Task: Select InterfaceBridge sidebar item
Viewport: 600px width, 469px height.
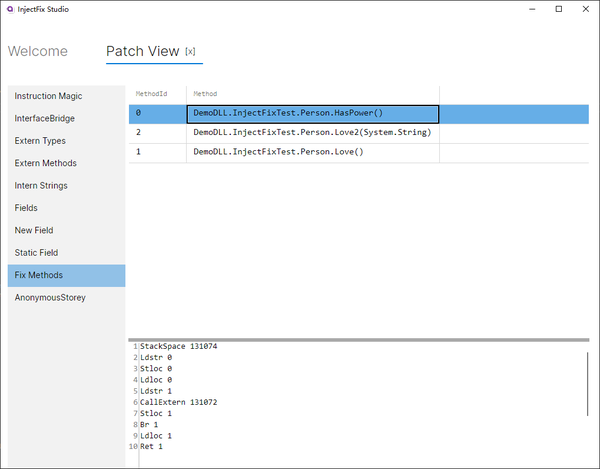Action: point(45,118)
